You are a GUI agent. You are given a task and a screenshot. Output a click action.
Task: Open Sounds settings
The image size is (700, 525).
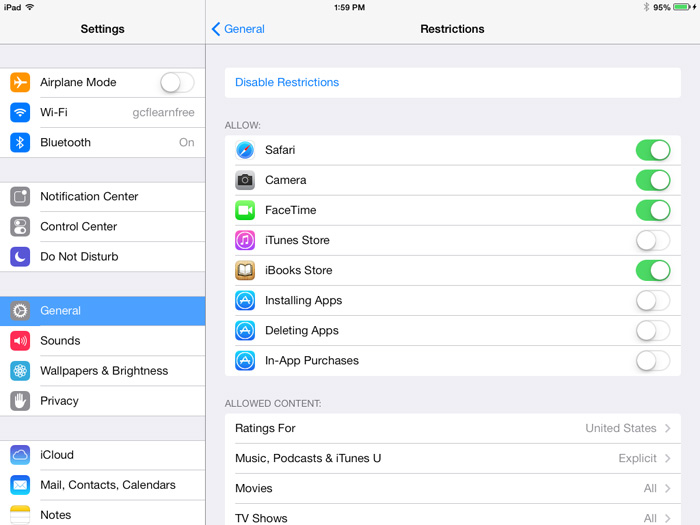click(x=102, y=341)
